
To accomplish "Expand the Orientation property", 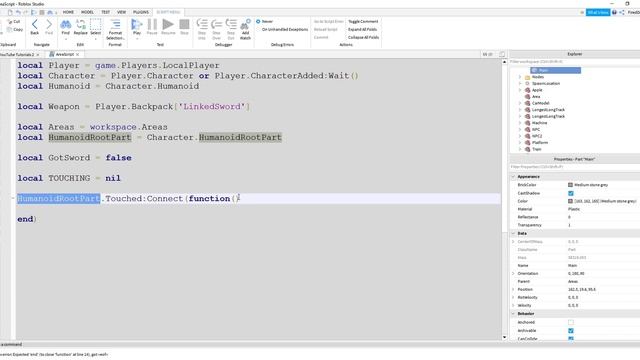I will pos(513,273).
